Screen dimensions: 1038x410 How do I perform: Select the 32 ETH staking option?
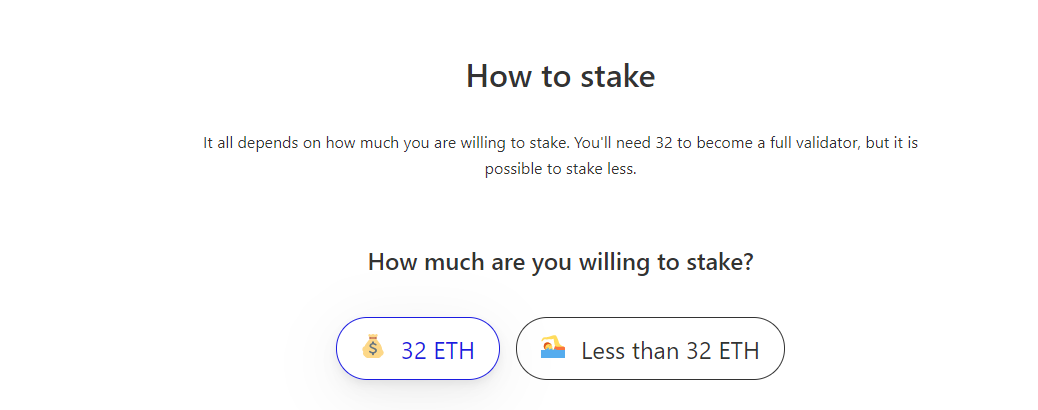point(418,348)
